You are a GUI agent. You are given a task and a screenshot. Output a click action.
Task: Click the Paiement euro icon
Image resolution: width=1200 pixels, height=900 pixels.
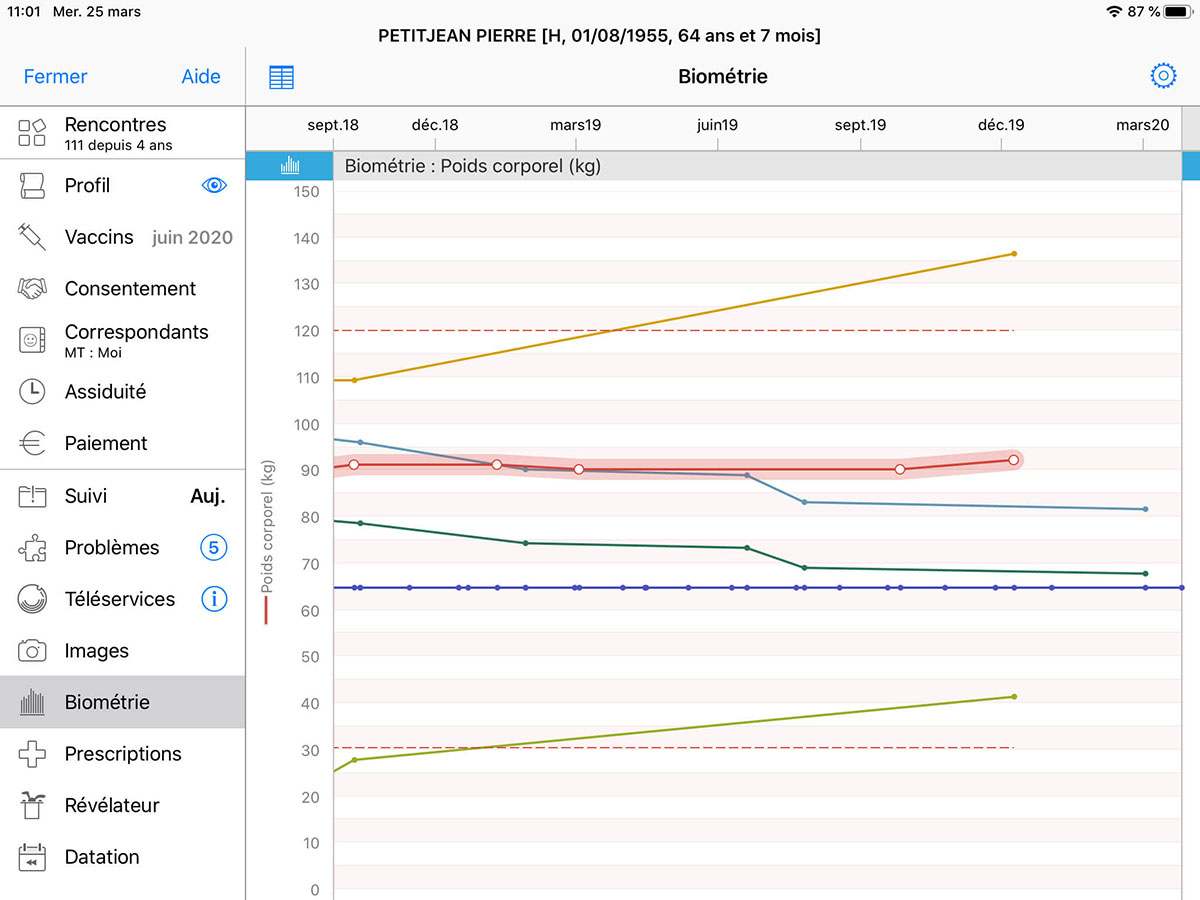[x=32, y=443]
